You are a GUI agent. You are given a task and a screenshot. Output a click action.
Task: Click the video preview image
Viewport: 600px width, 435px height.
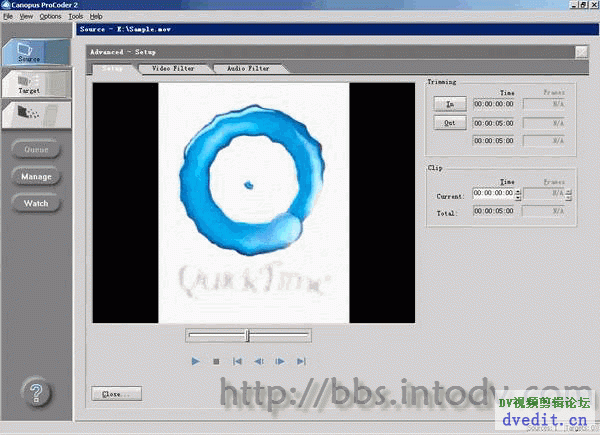coord(254,203)
